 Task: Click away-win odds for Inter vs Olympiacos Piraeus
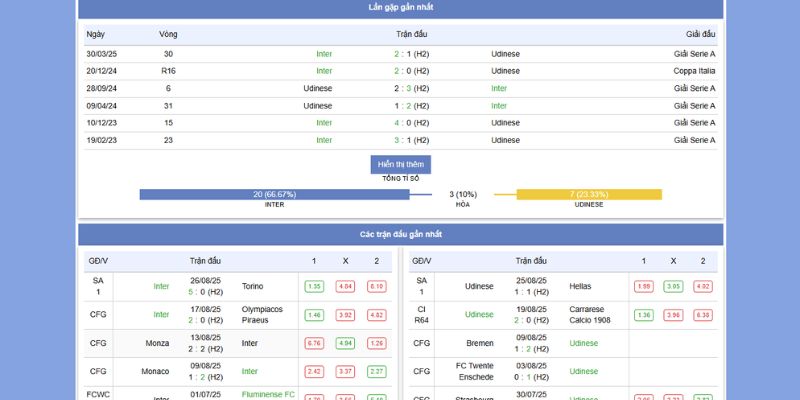pos(377,315)
